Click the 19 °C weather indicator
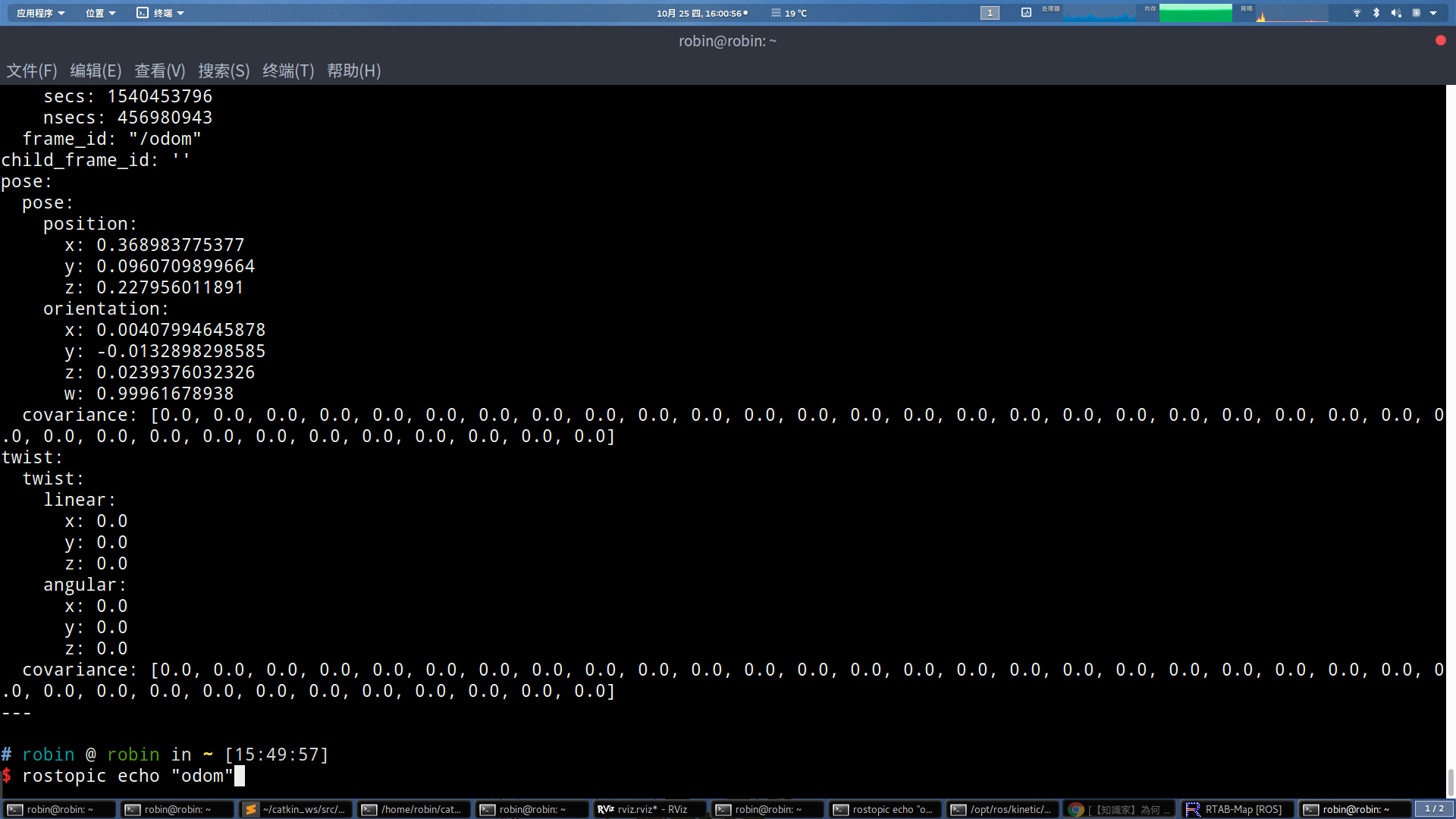This screenshot has width=1456, height=819. point(789,13)
